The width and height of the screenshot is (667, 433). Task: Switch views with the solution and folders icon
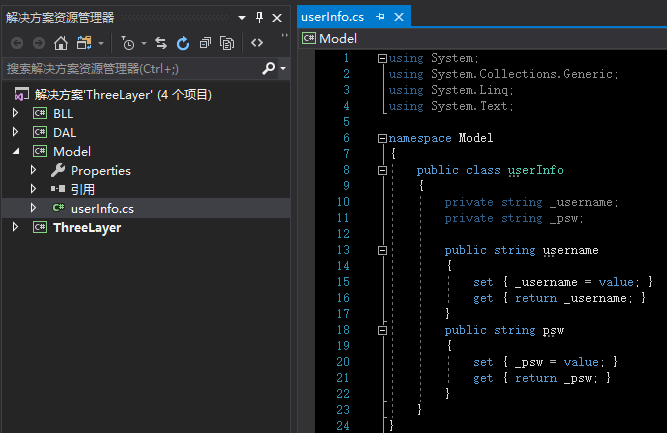point(84,43)
